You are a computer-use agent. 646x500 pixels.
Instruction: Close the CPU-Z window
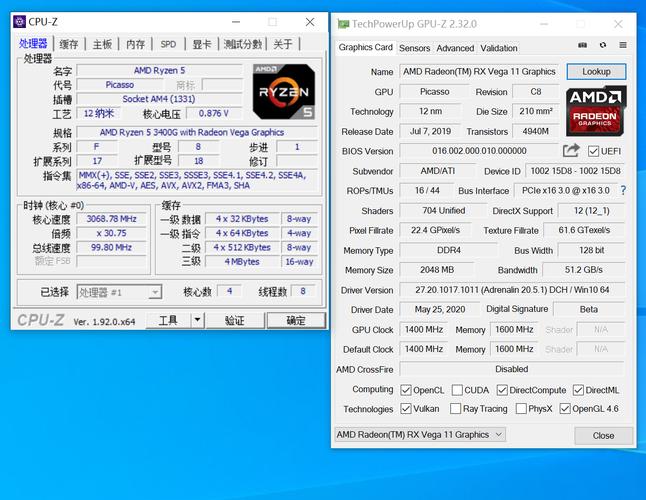(310, 22)
